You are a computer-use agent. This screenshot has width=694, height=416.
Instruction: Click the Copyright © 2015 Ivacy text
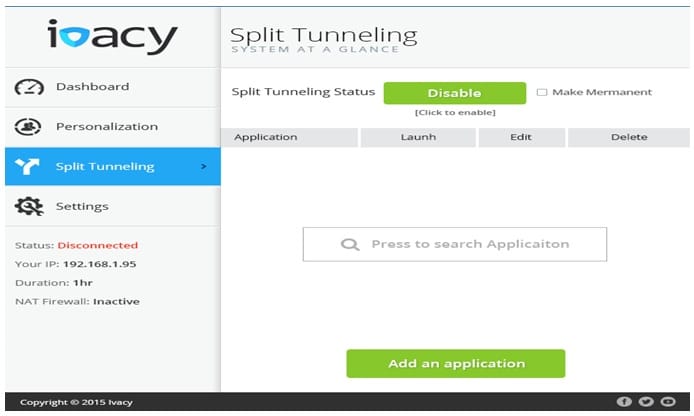76,402
